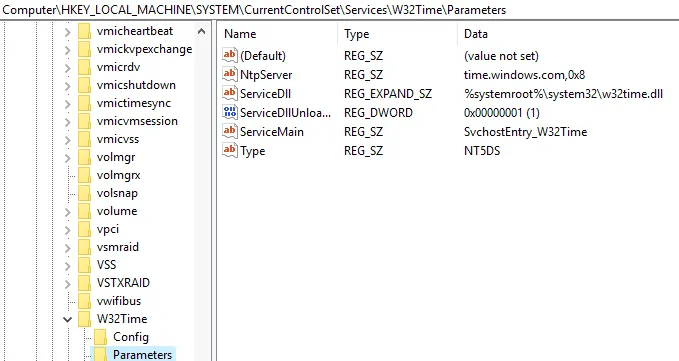Click the SvchostEntry_W32Time data value
Image resolution: width=679 pixels, height=361 pixels.
tap(525, 132)
